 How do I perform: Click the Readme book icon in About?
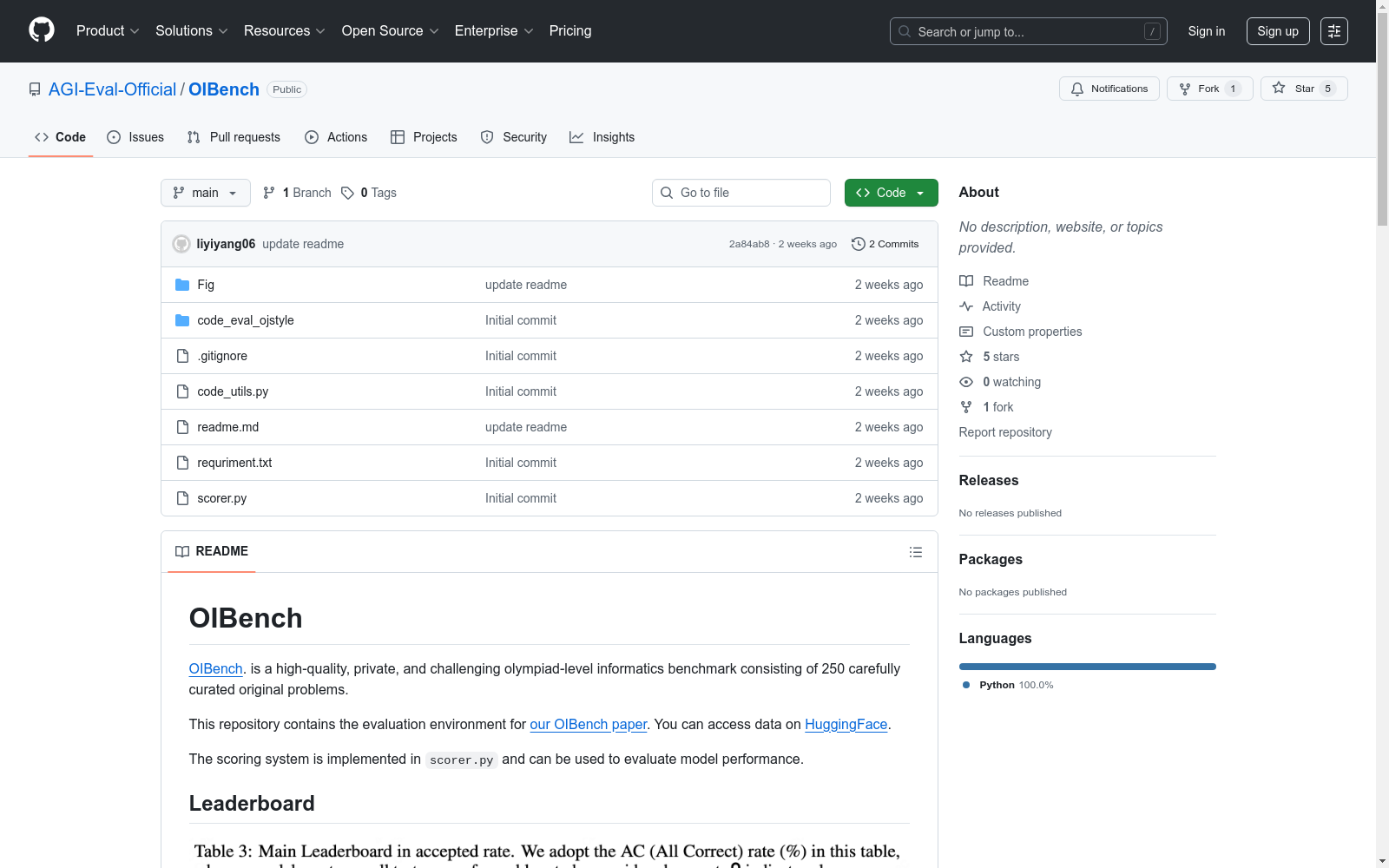[966, 281]
